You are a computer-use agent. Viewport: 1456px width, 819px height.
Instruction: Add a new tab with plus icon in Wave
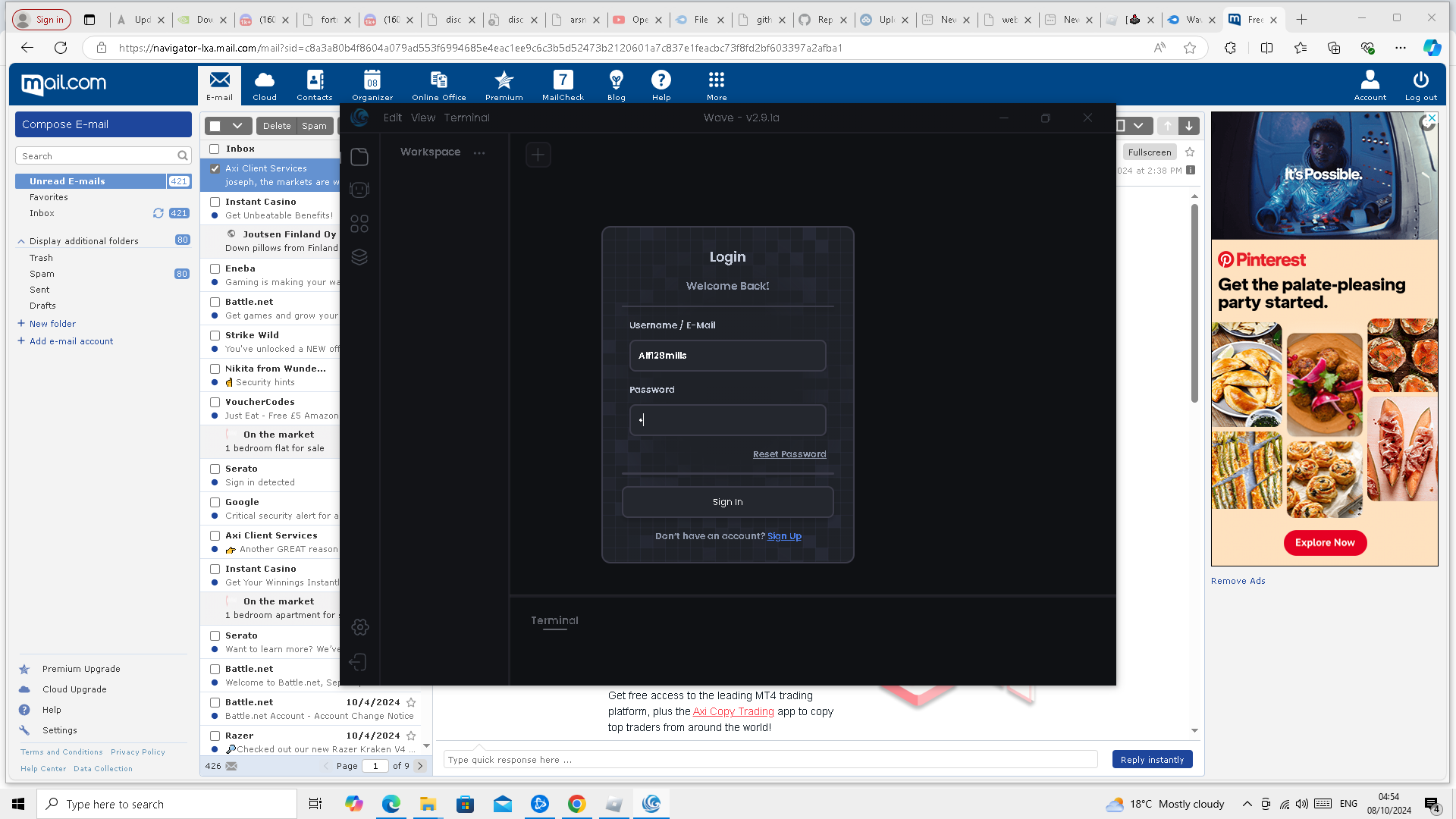538,155
